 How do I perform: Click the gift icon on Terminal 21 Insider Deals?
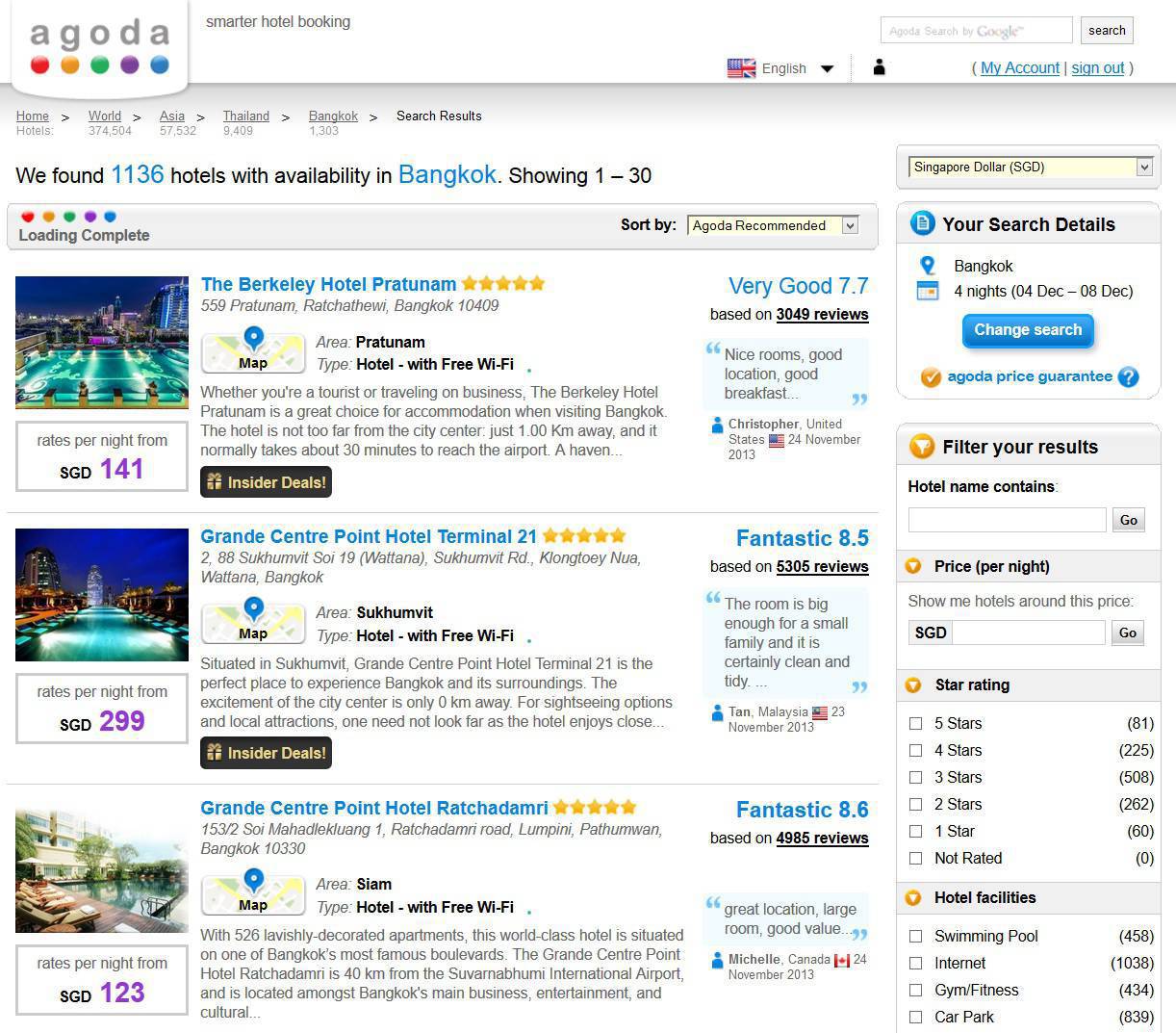pyautogui.click(x=215, y=753)
